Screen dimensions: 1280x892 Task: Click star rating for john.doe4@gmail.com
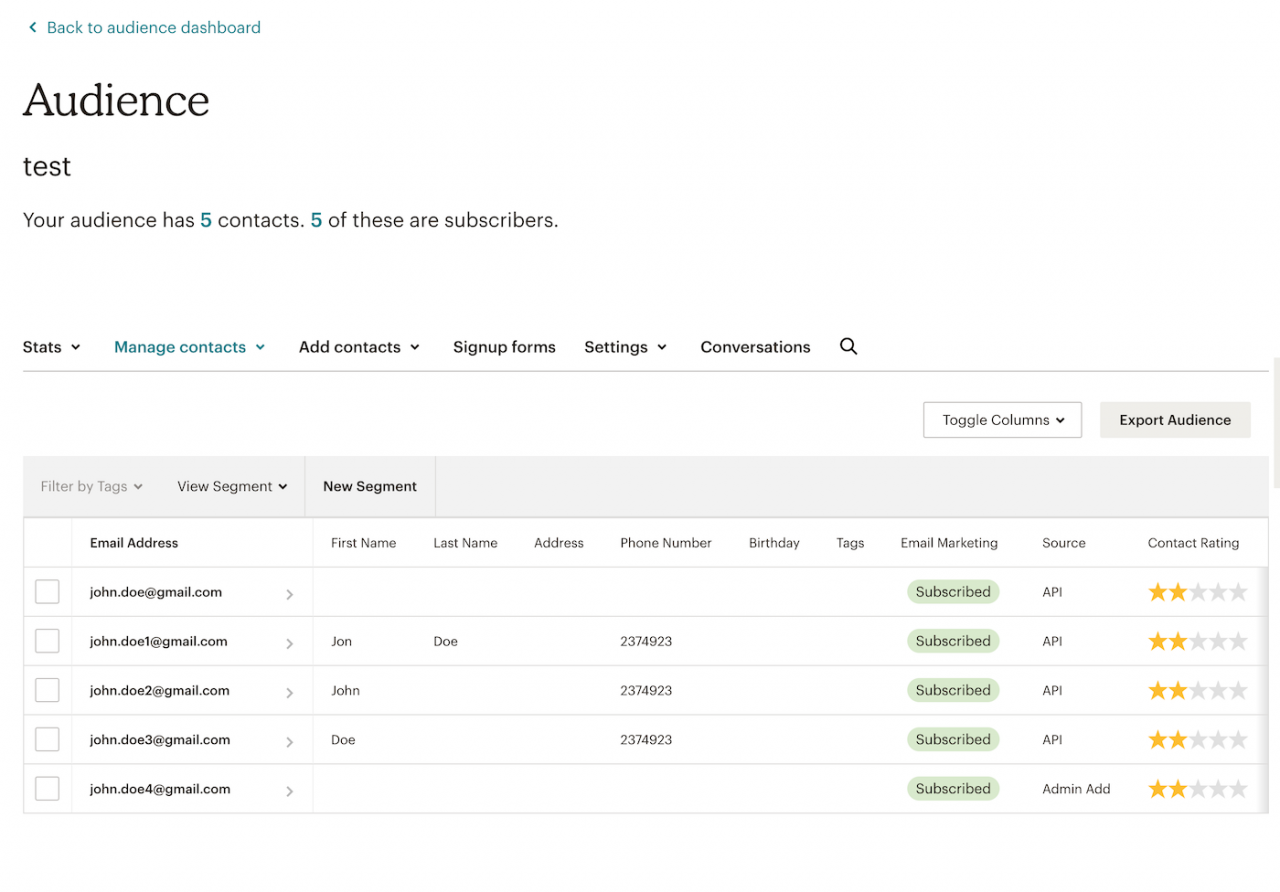tap(1197, 789)
